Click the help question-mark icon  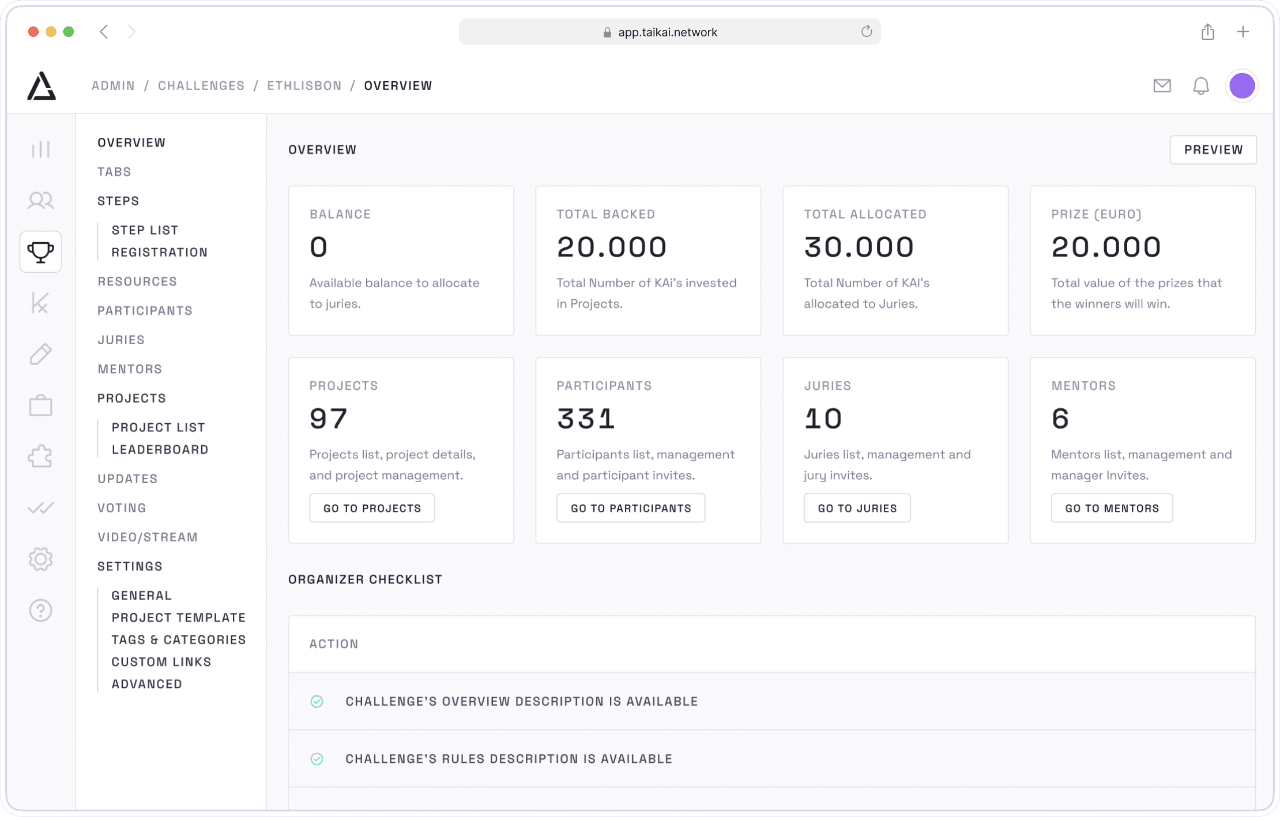coord(40,610)
